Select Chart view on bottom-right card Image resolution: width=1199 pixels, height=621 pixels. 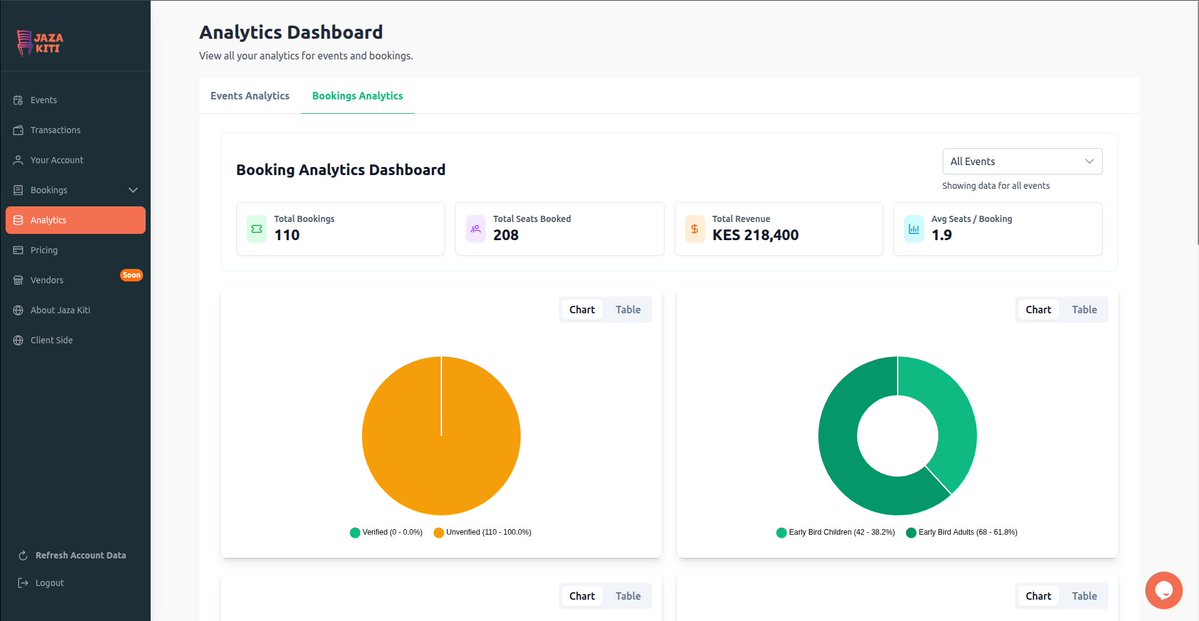(x=1038, y=596)
